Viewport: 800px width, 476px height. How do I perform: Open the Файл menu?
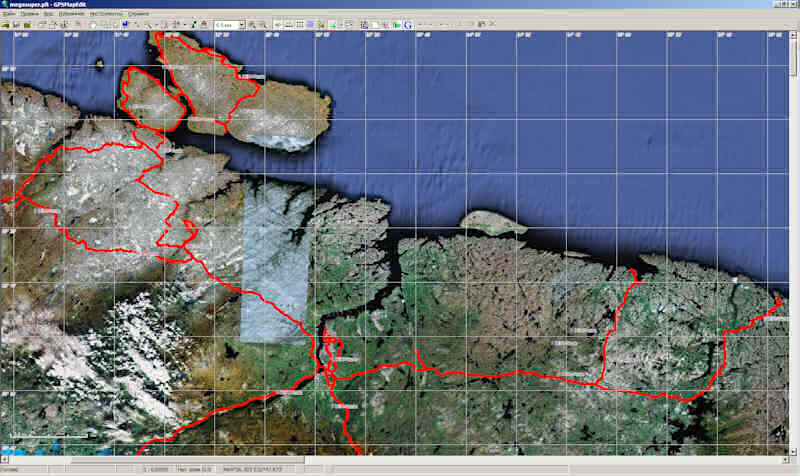(8, 15)
